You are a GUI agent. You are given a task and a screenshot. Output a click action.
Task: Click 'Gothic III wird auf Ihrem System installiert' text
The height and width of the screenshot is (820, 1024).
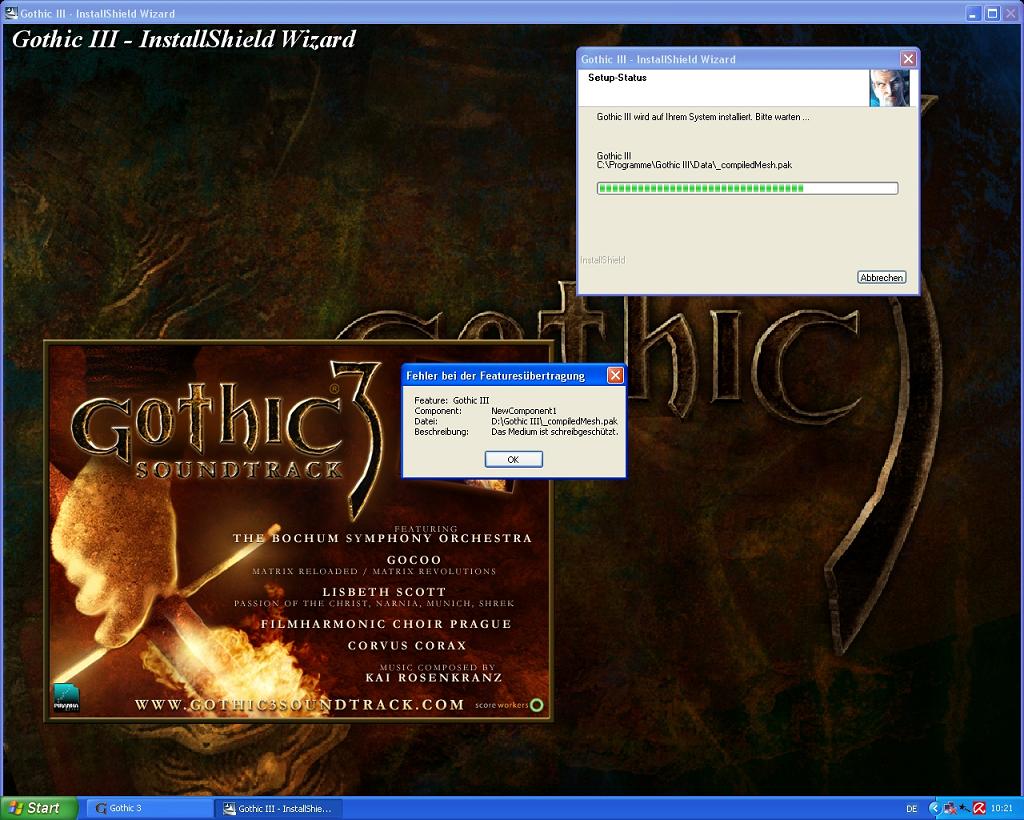point(703,117)
